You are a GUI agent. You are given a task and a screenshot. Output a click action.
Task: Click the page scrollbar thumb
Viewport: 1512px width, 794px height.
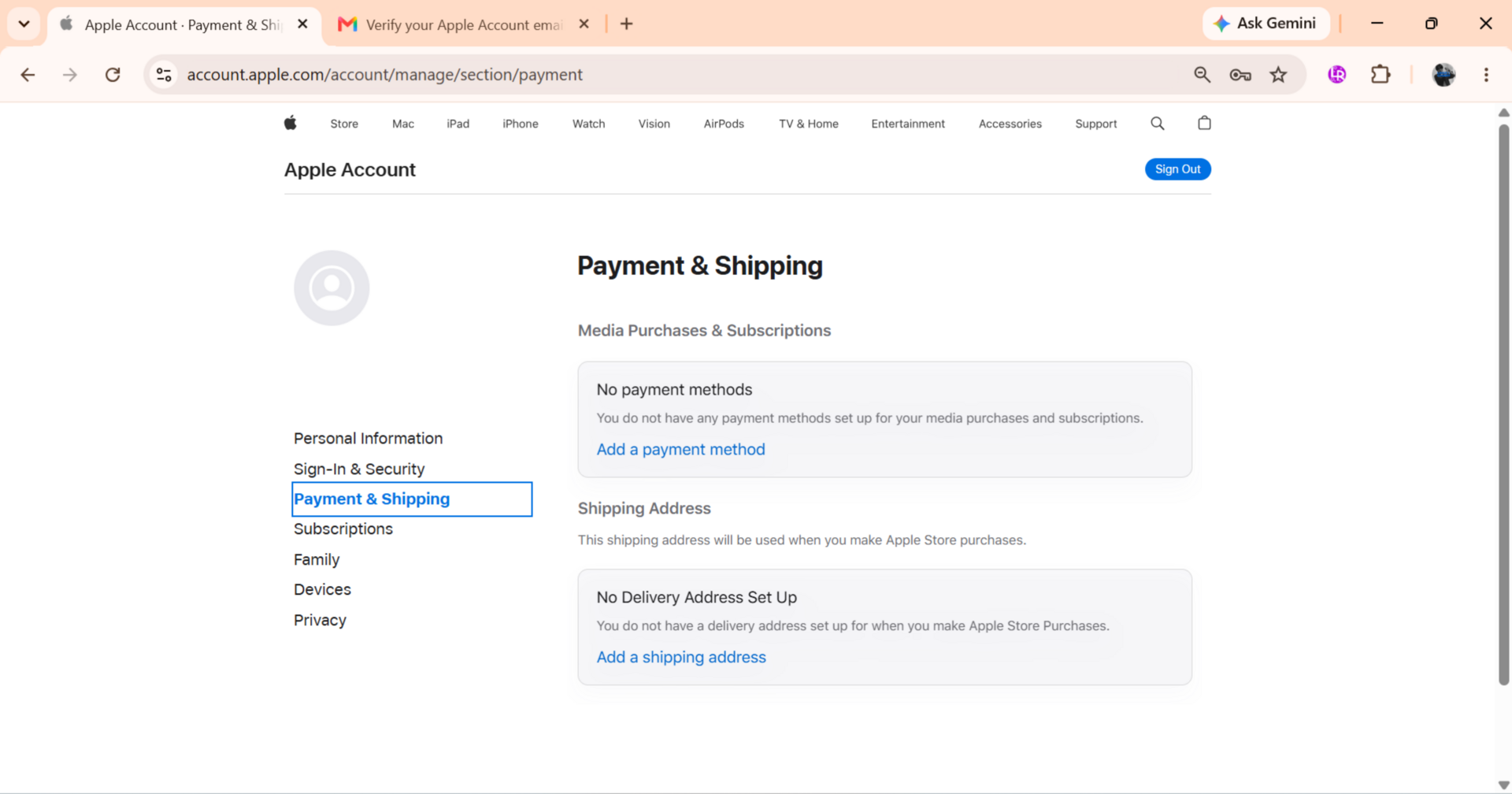click(x=1503, y=405)
